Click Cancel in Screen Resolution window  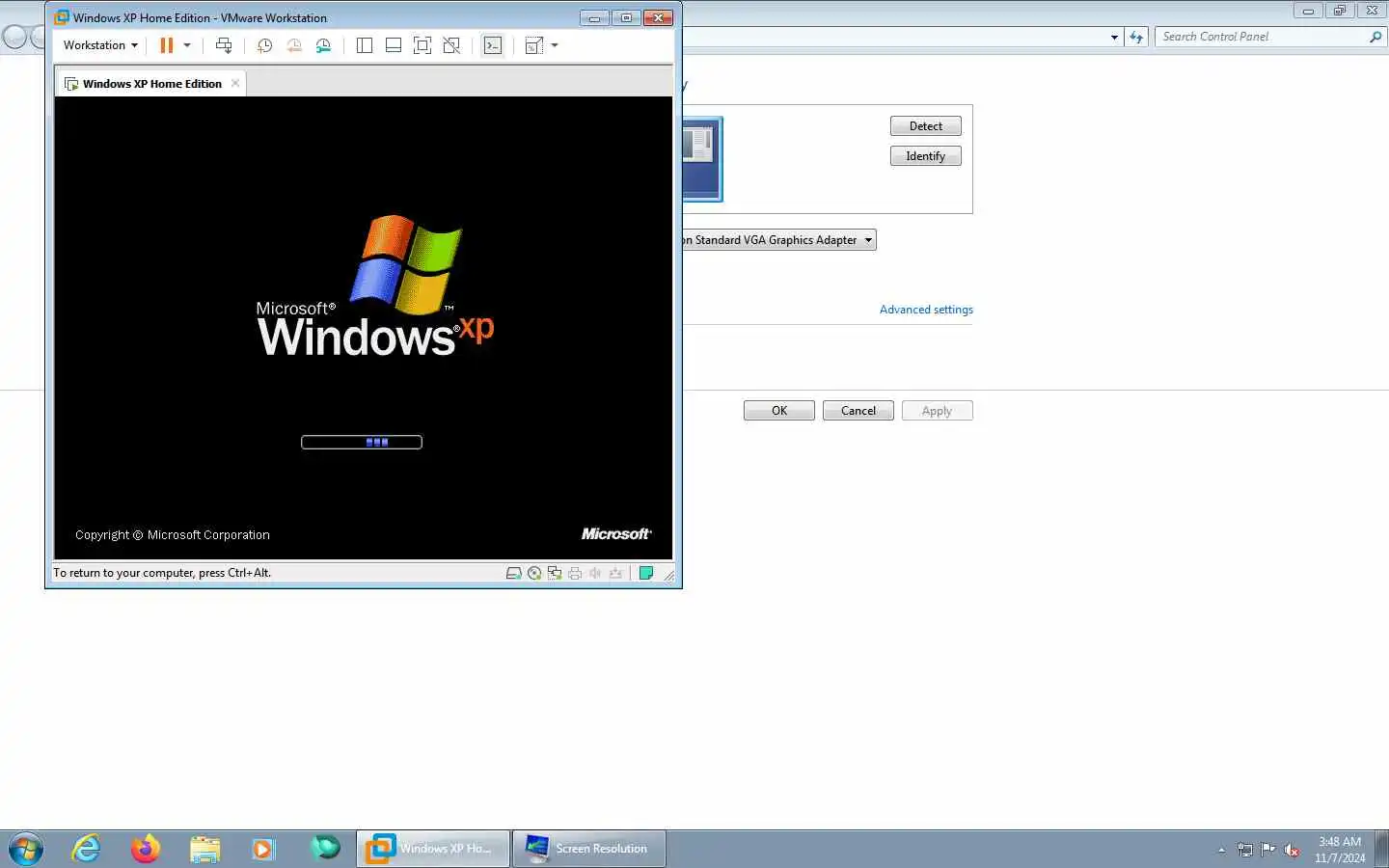coord(858,411)
